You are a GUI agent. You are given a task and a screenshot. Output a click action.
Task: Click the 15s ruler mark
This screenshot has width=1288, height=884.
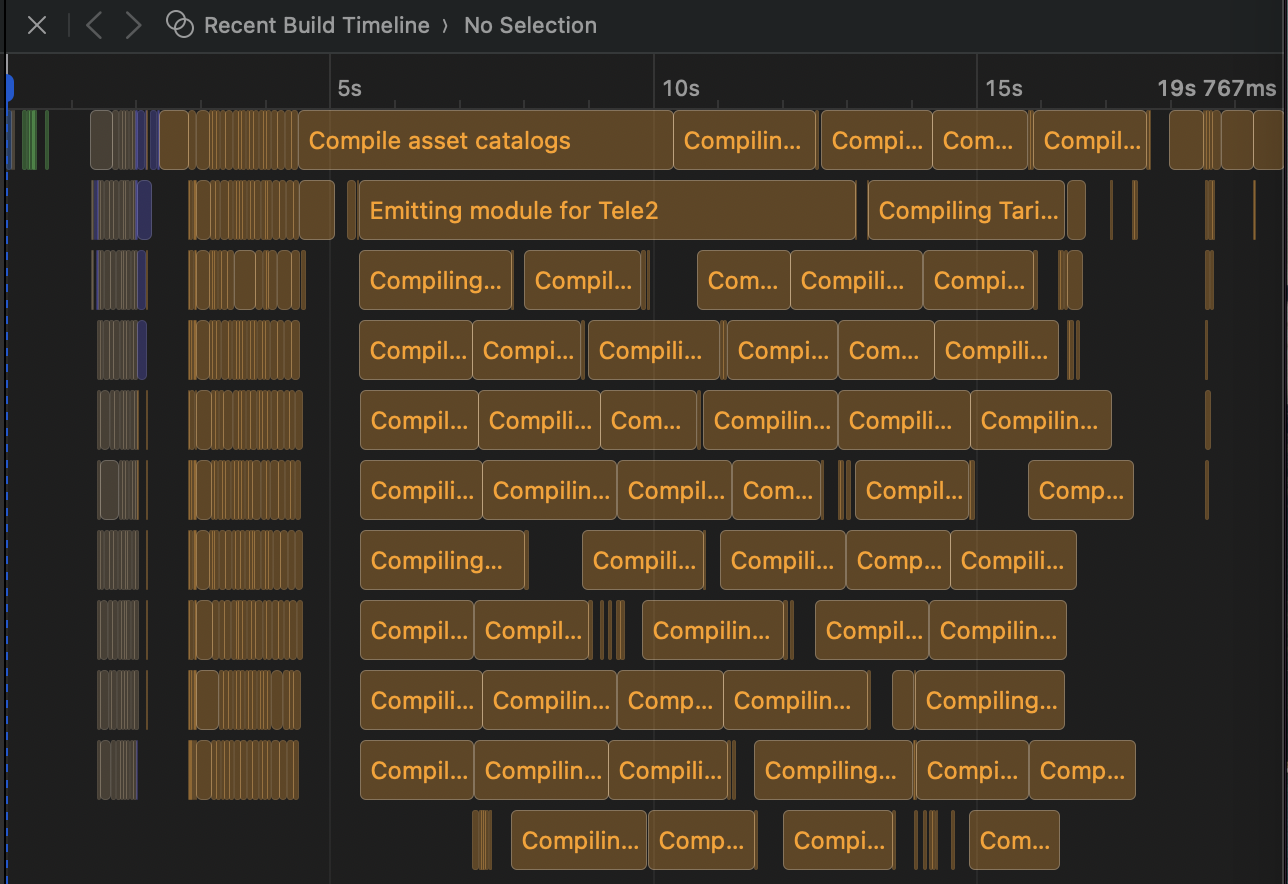pyautogui.click(x=1003, y=88)
